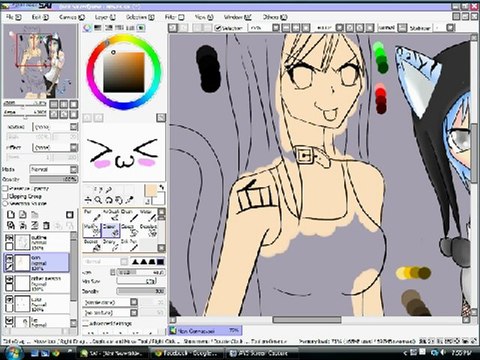Open the File menu
The image size is (480, 360).
(x=13, y=17)
